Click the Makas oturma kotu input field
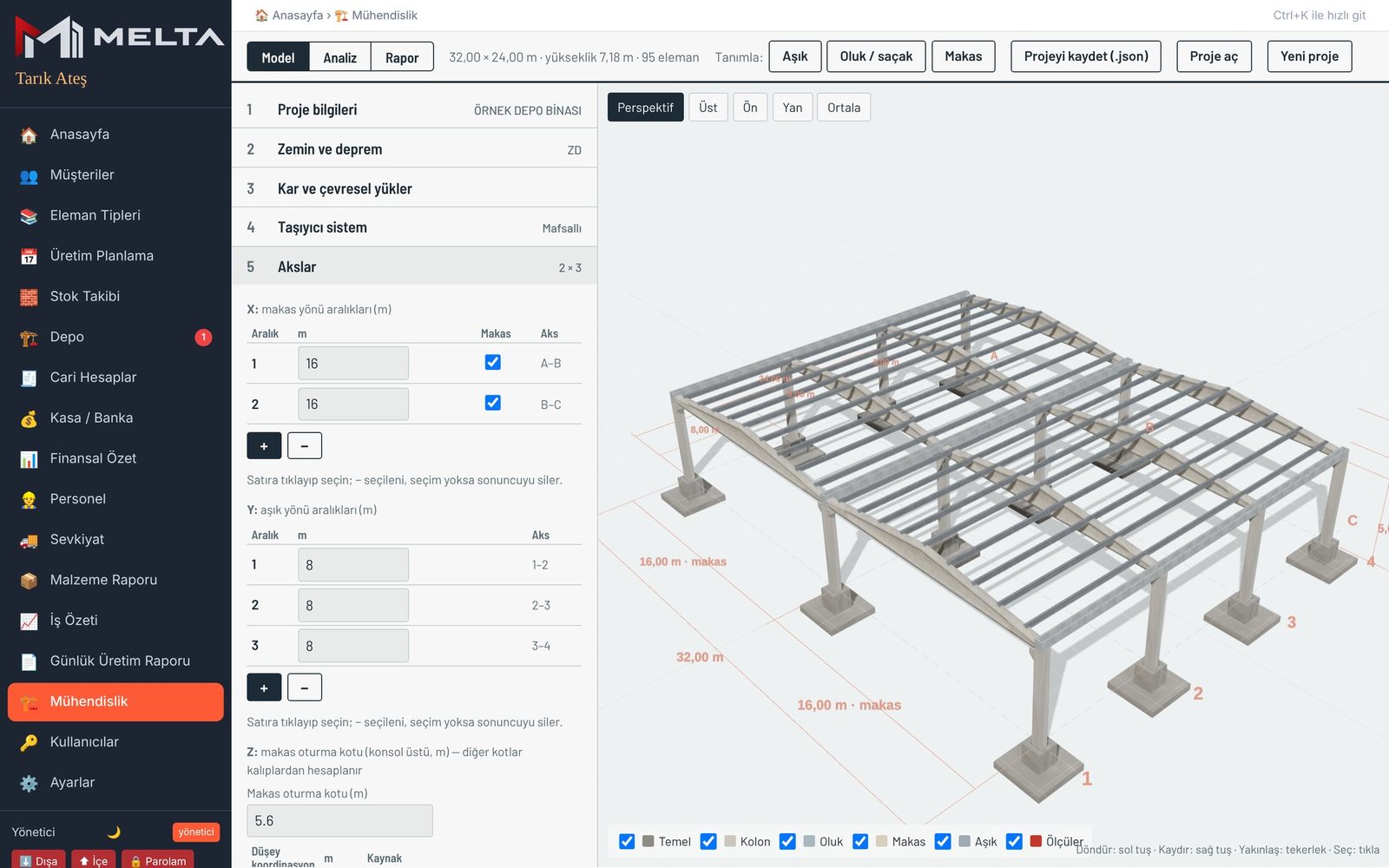Screen dimensions: 1389x868 pyautogui.click(x=339, y=820)
